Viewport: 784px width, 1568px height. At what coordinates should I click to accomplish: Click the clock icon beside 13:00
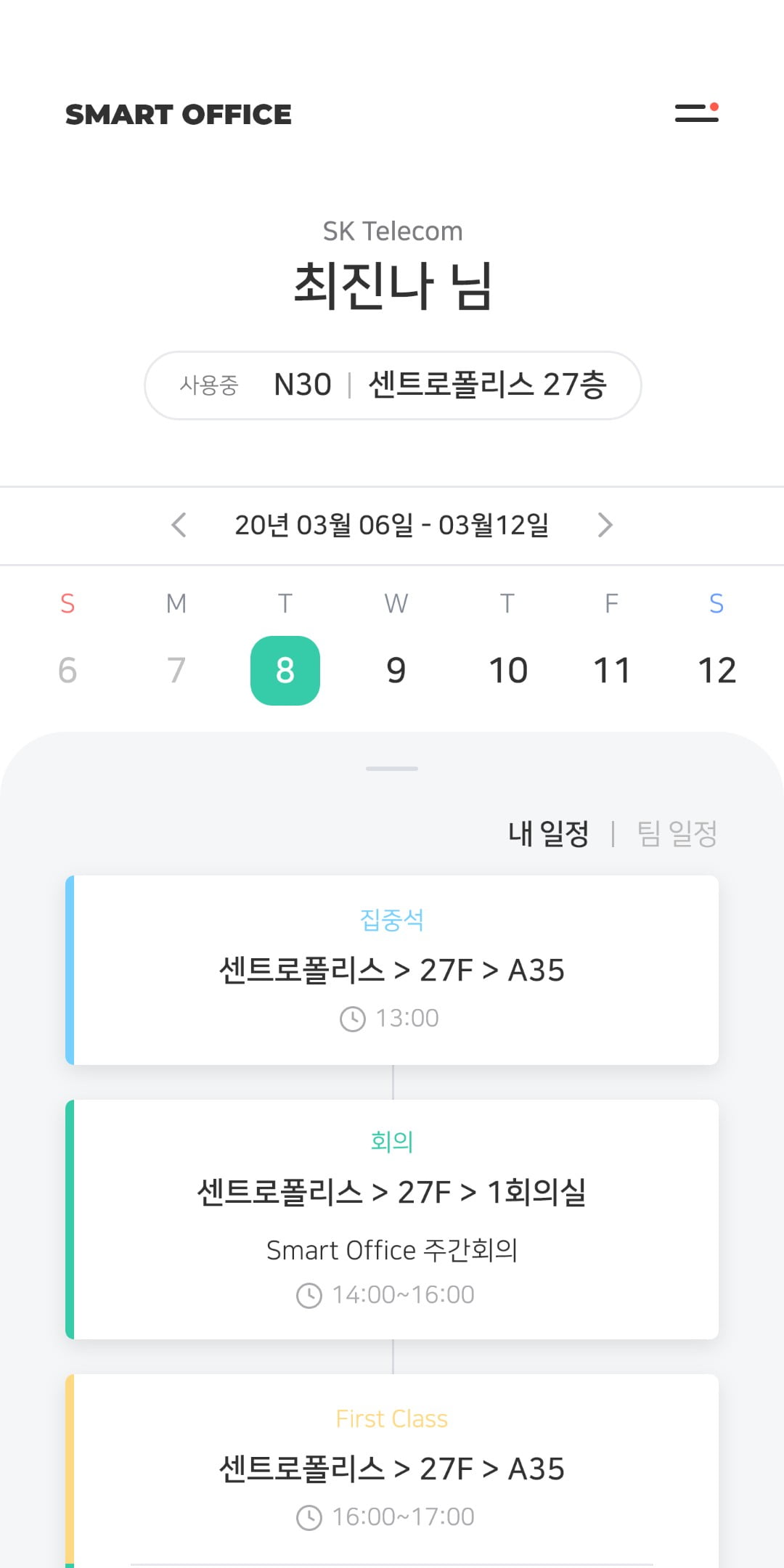(x=353, y=1019)
